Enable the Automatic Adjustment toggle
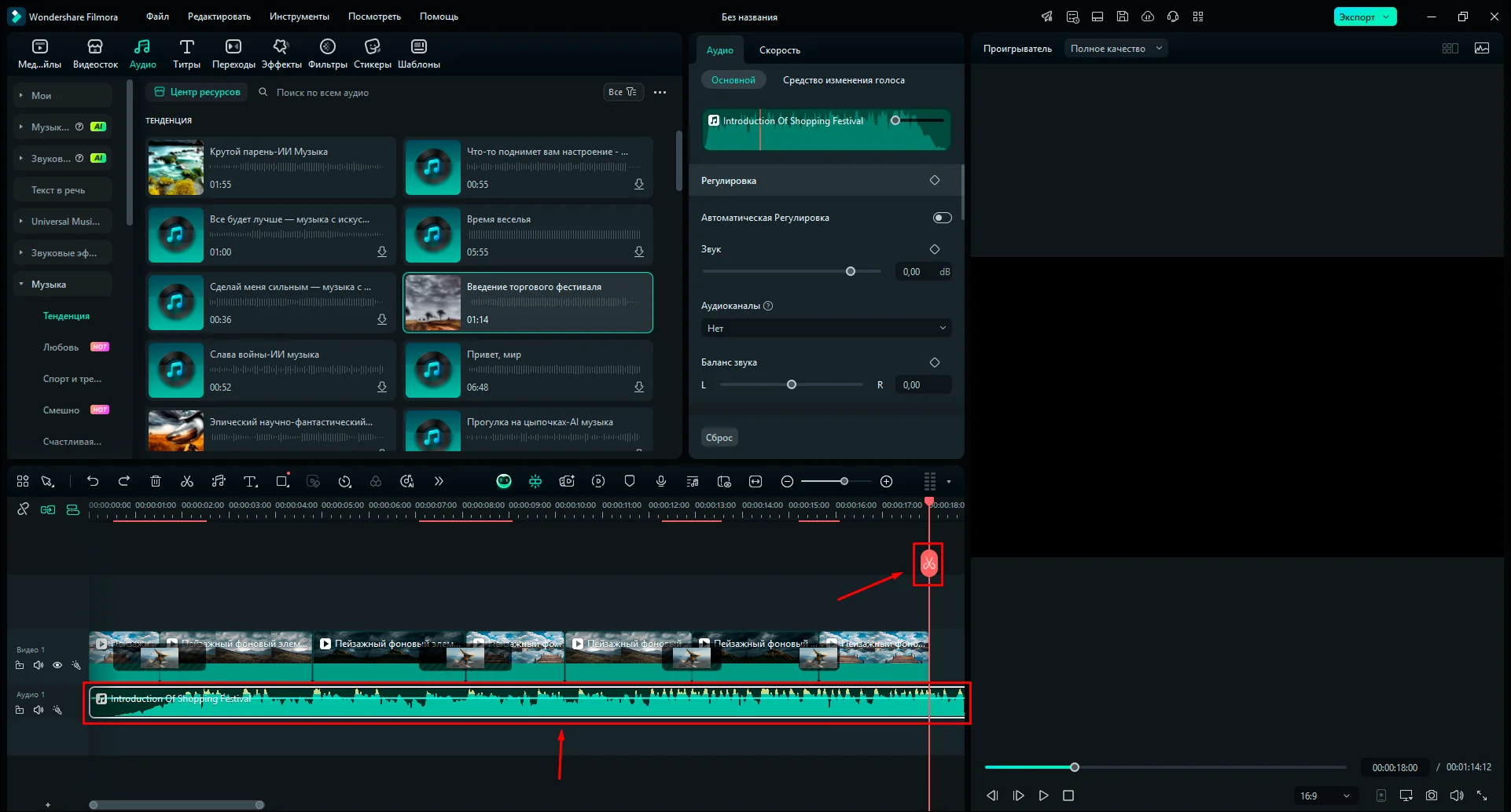Image resolution: width=1511 pixels, height=812 pixels. click(x=941, y=218)
